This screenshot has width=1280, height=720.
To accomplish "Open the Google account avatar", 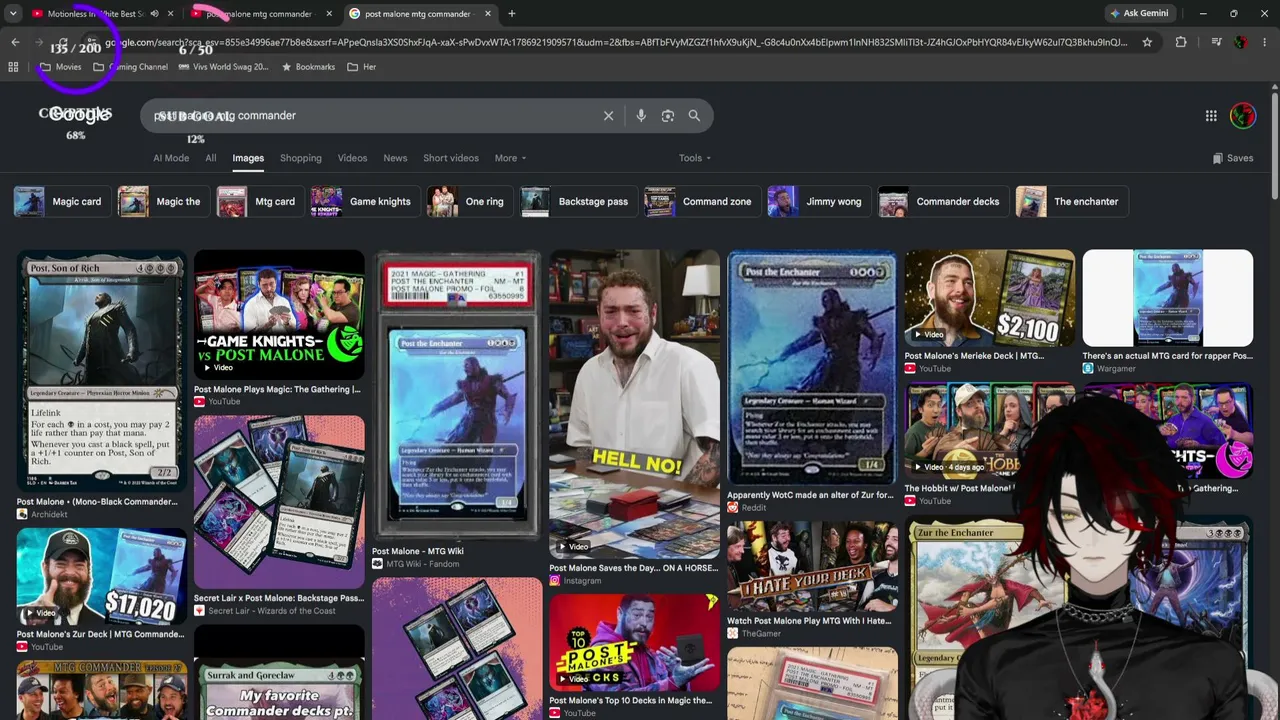I will pyautogui.click(x=1243, y=116).
